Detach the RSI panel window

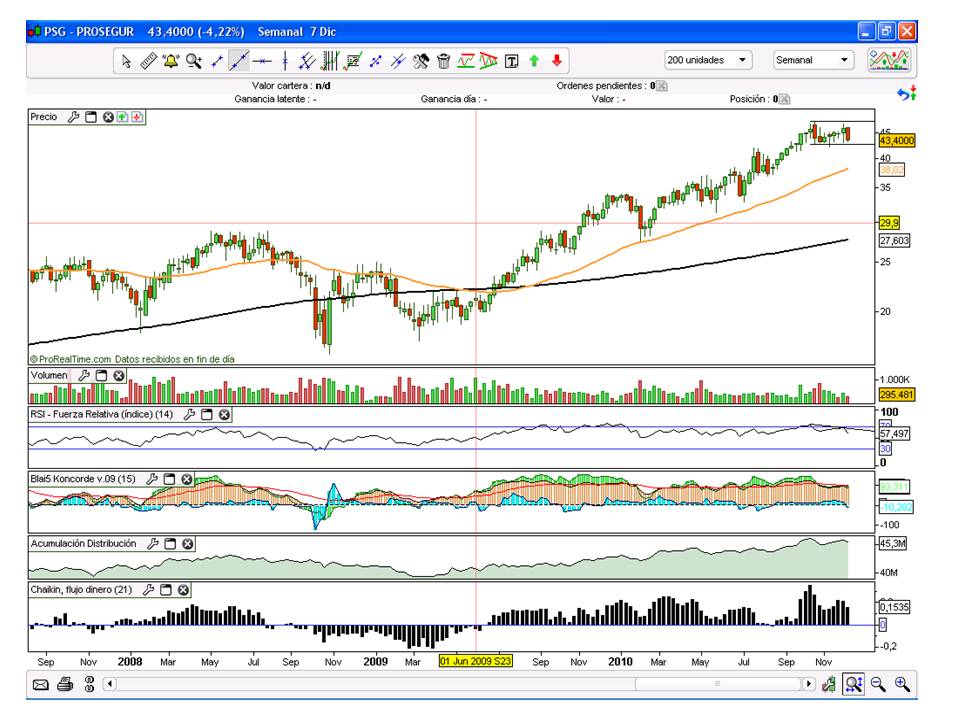click(207, 414)
